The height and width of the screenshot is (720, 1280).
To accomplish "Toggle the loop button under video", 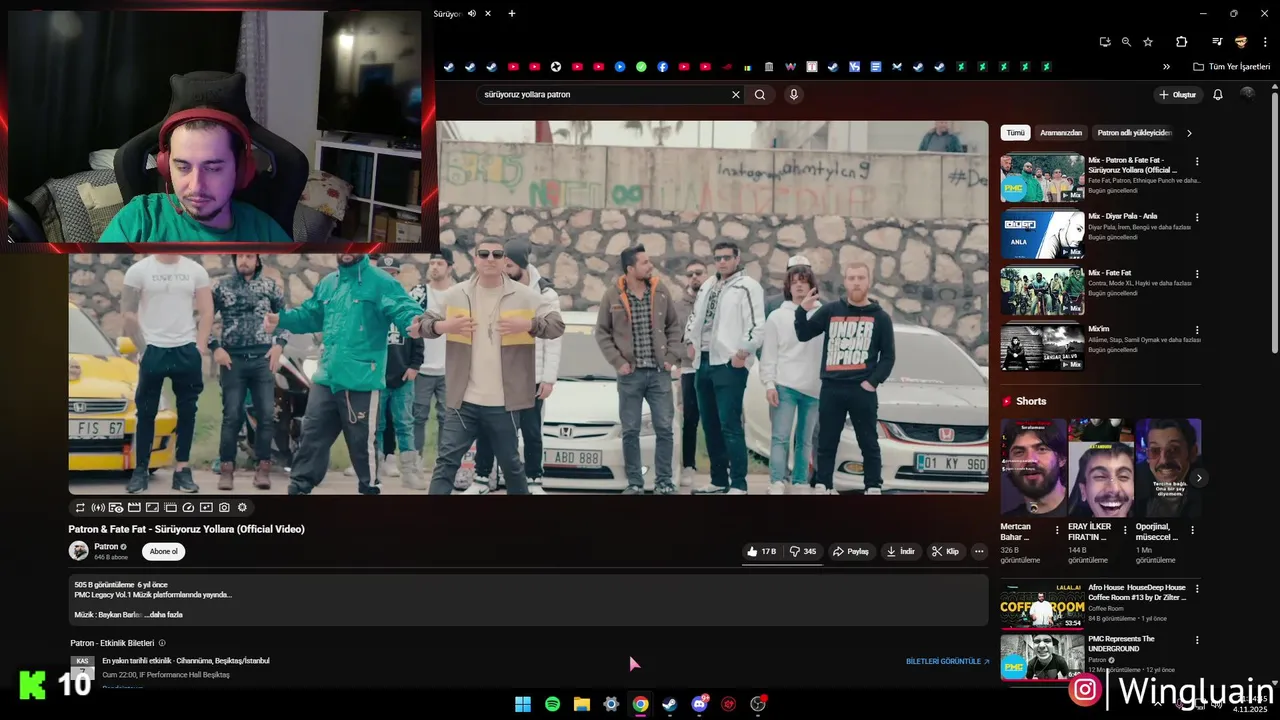I will 79,508.
